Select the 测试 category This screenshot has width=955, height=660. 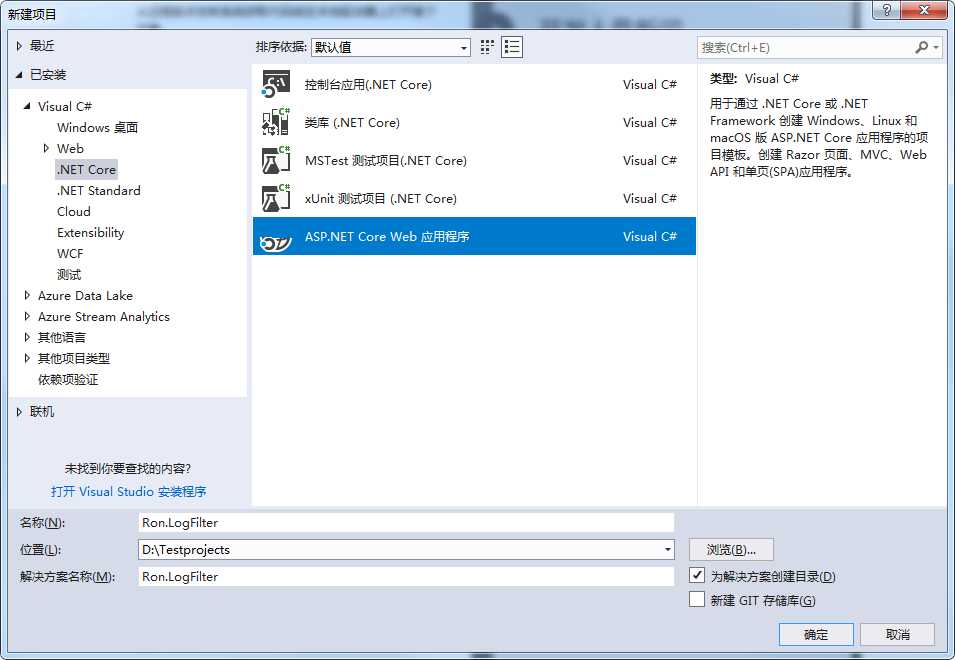coord(69,275)
